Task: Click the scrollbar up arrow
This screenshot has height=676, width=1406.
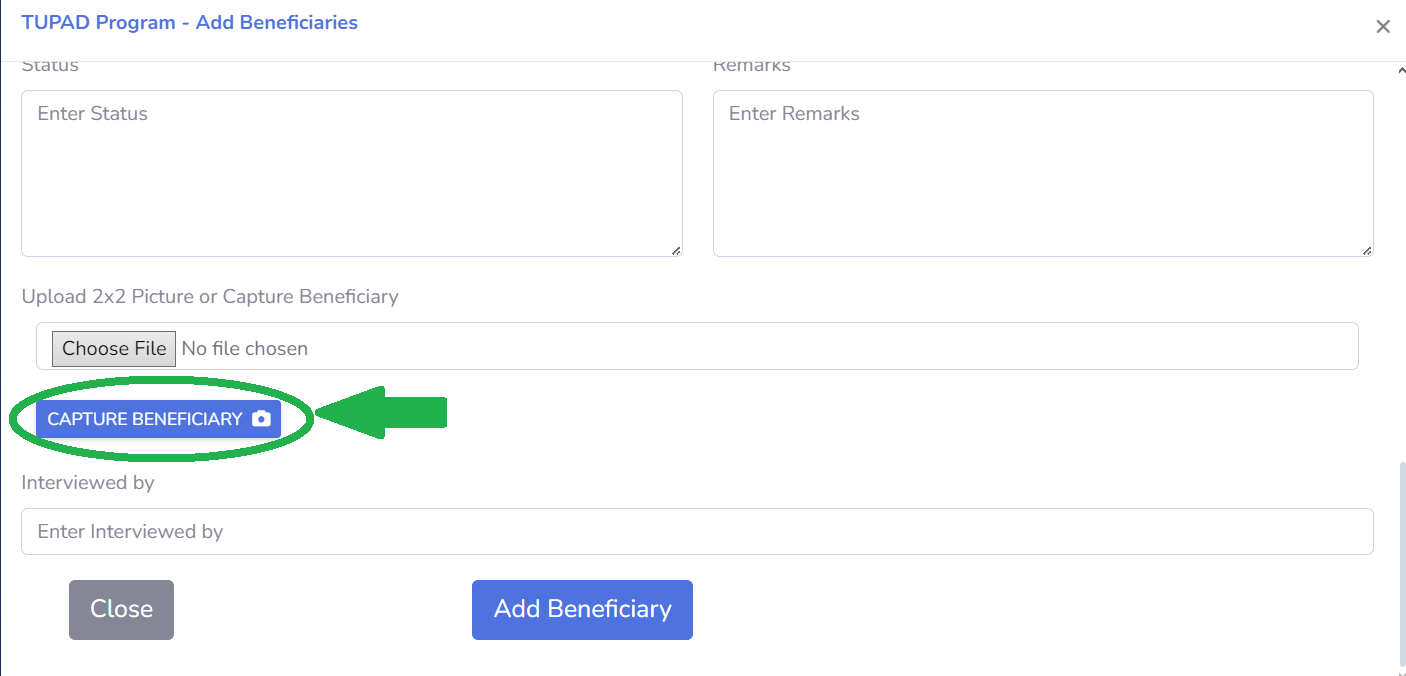Action: 1400,70
